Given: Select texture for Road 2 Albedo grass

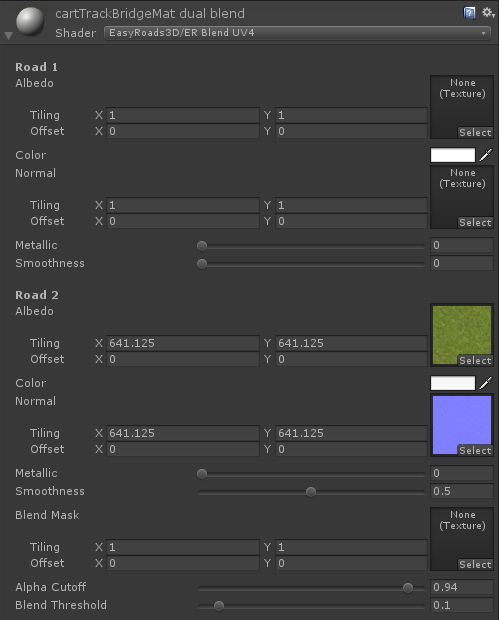Looking at the screenshot, I should 475,361.
